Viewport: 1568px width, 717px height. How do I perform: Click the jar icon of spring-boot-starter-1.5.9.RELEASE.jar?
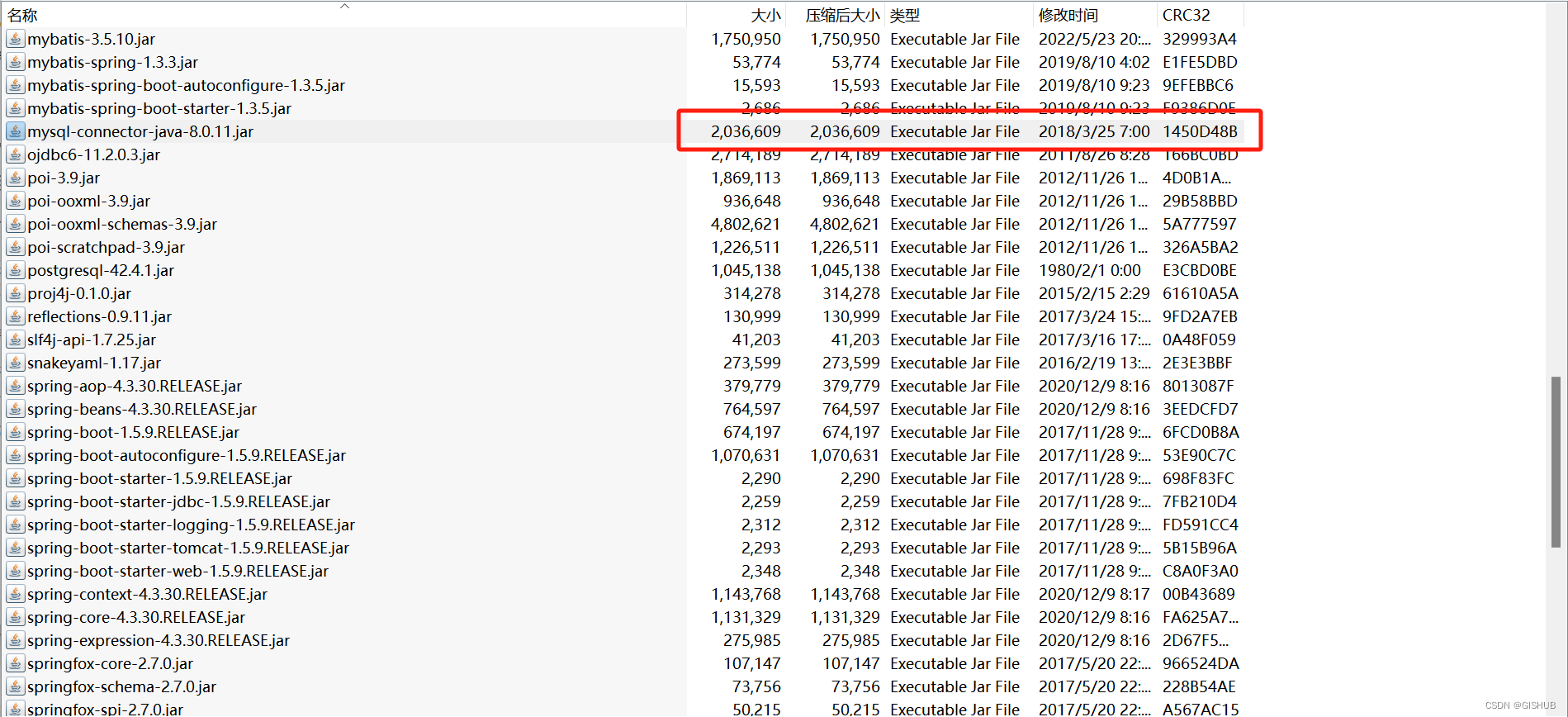point(15,478)
